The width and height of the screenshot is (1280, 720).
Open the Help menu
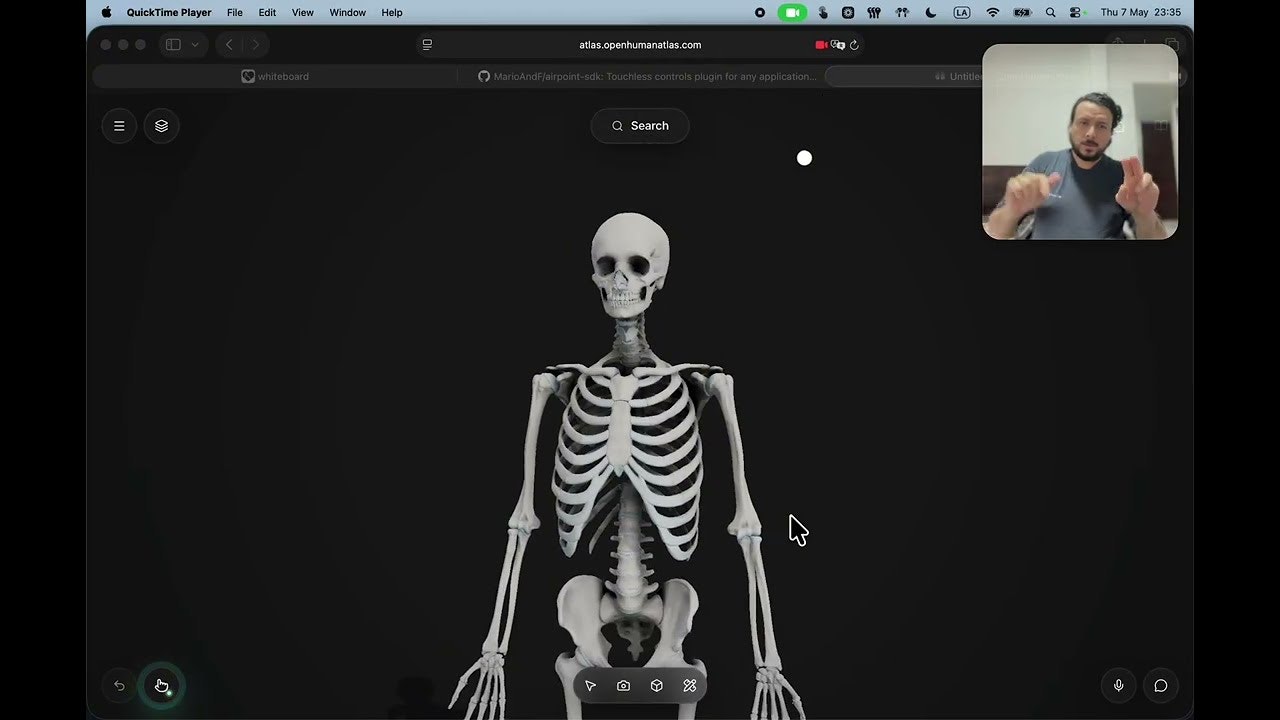(392, 13)
